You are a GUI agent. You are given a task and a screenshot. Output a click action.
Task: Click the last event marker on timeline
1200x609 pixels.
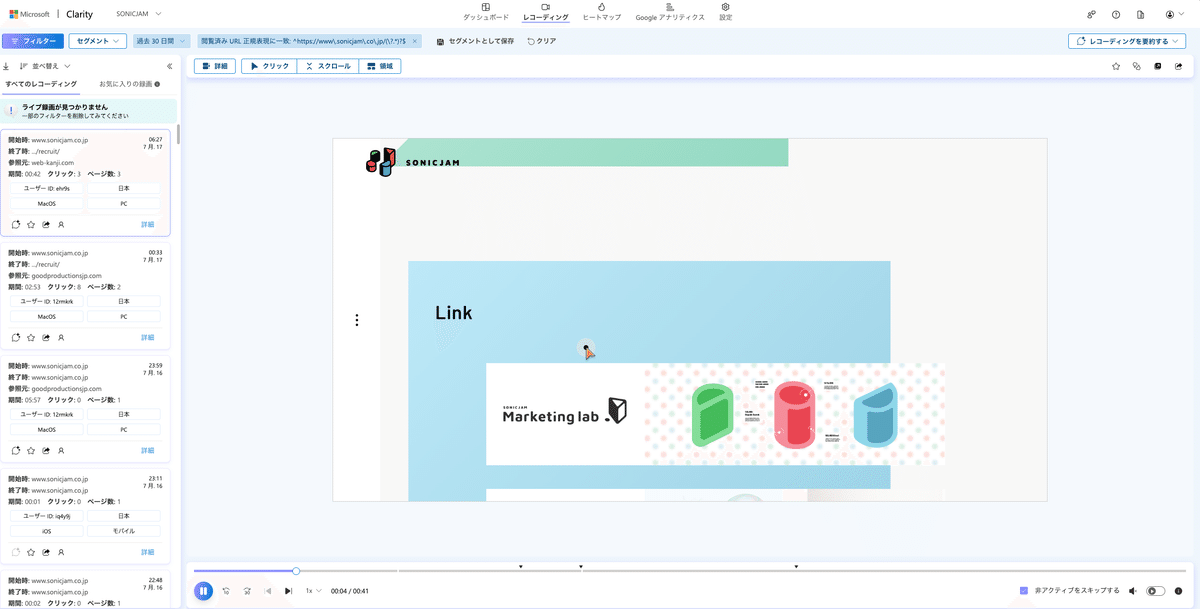point(796,567)
